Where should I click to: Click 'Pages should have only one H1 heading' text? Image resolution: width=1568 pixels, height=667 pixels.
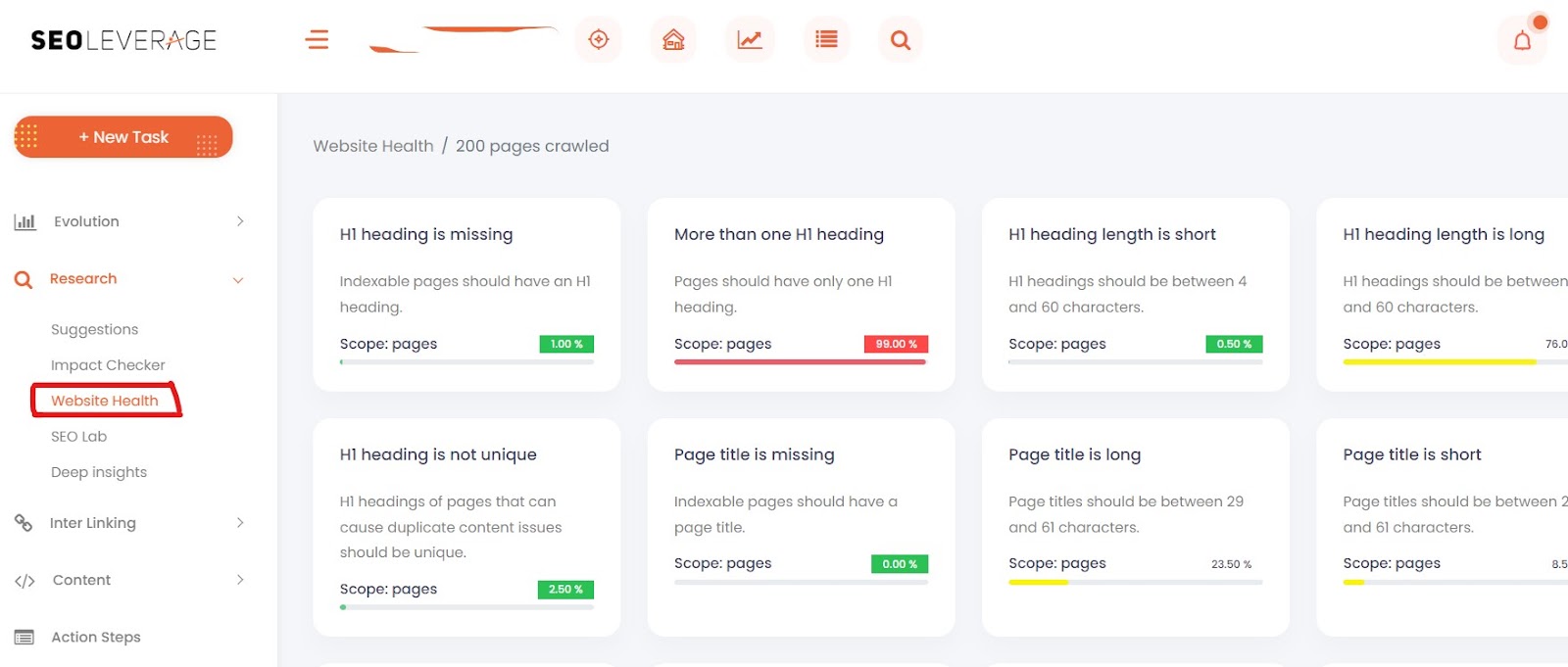pyautogui.click(x=783, y=294)
